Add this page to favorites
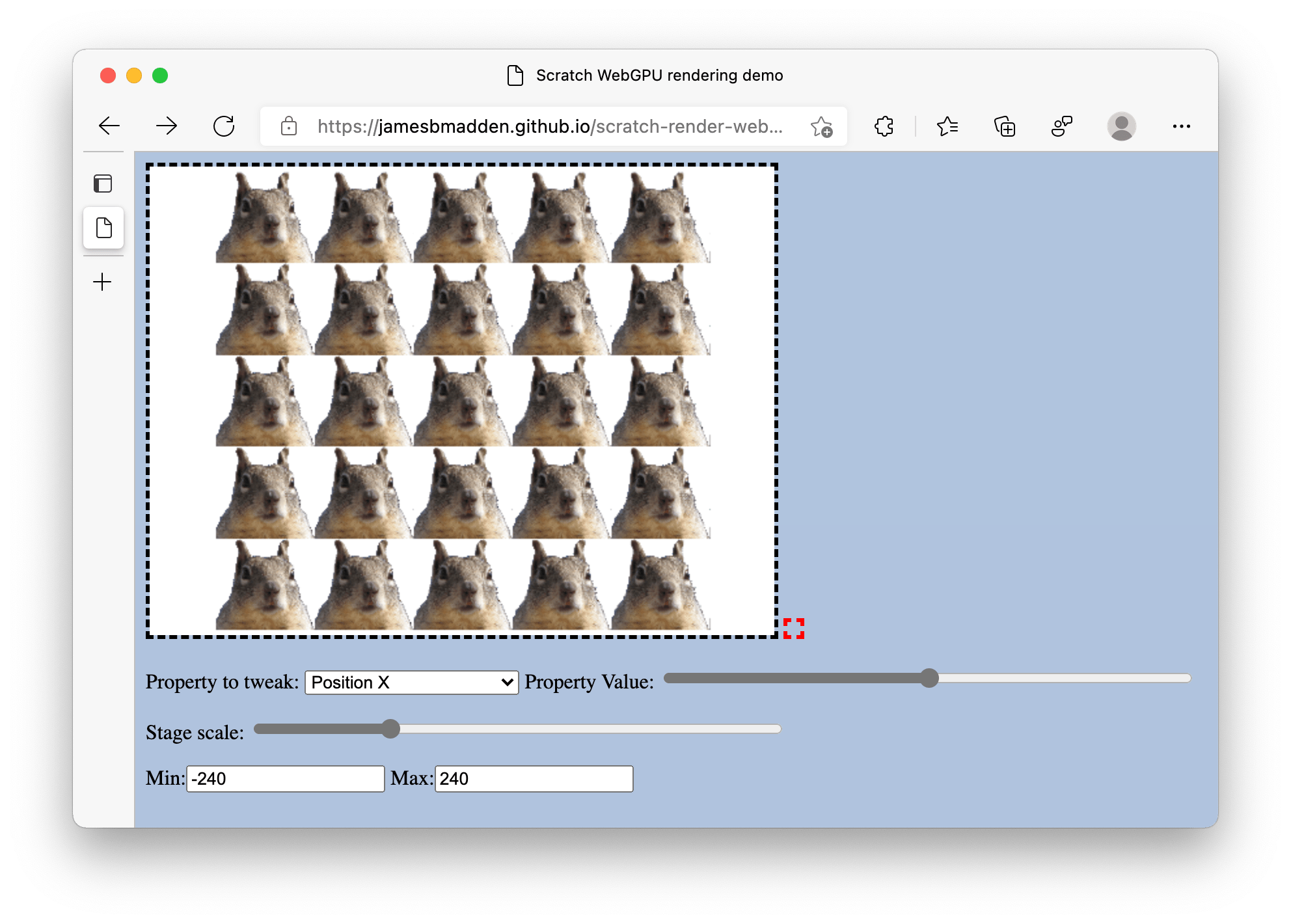This screenshot has height=924, width=1291. tap(821, 126)
